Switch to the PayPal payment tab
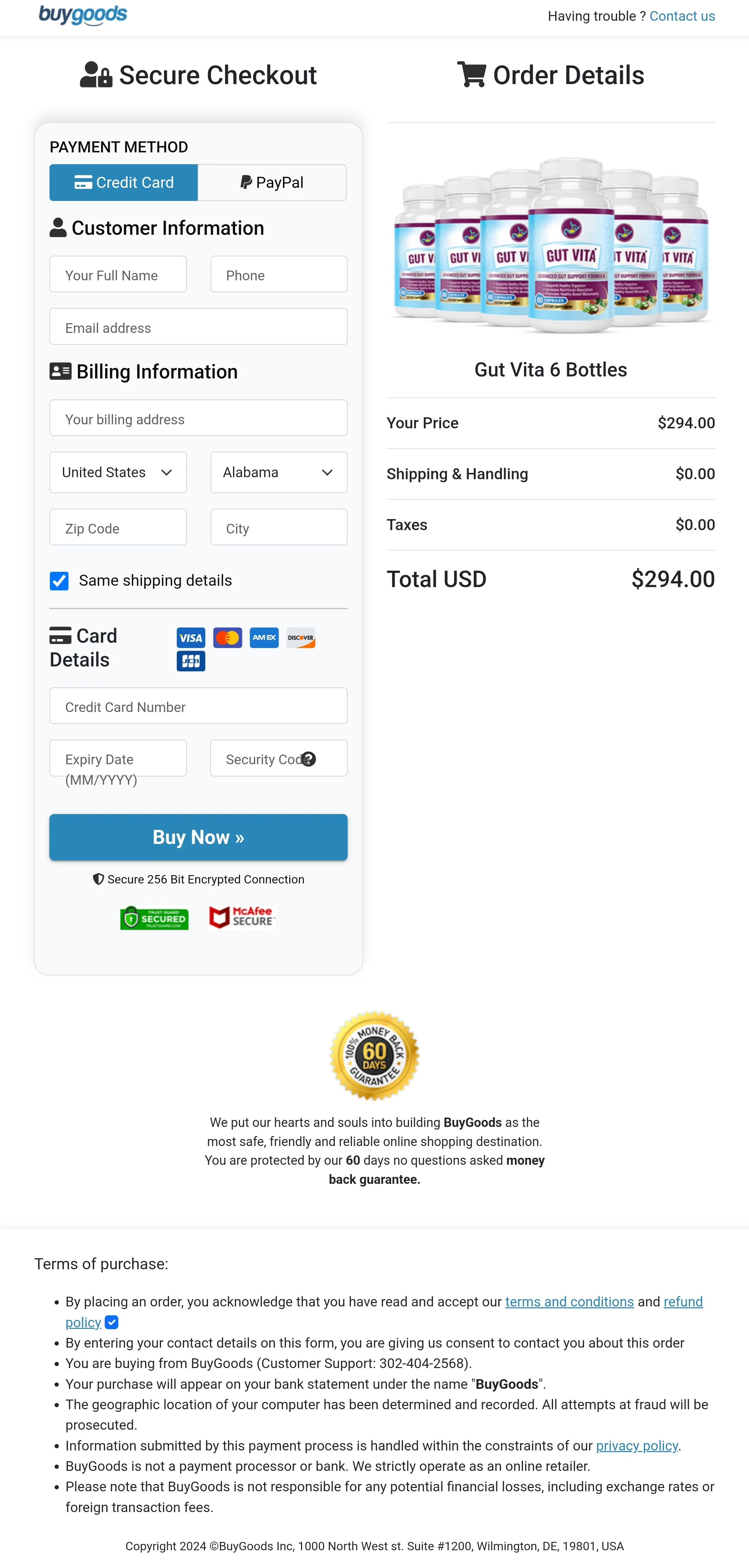This screenshot has width=749, height=1568. tap(271, 182)
